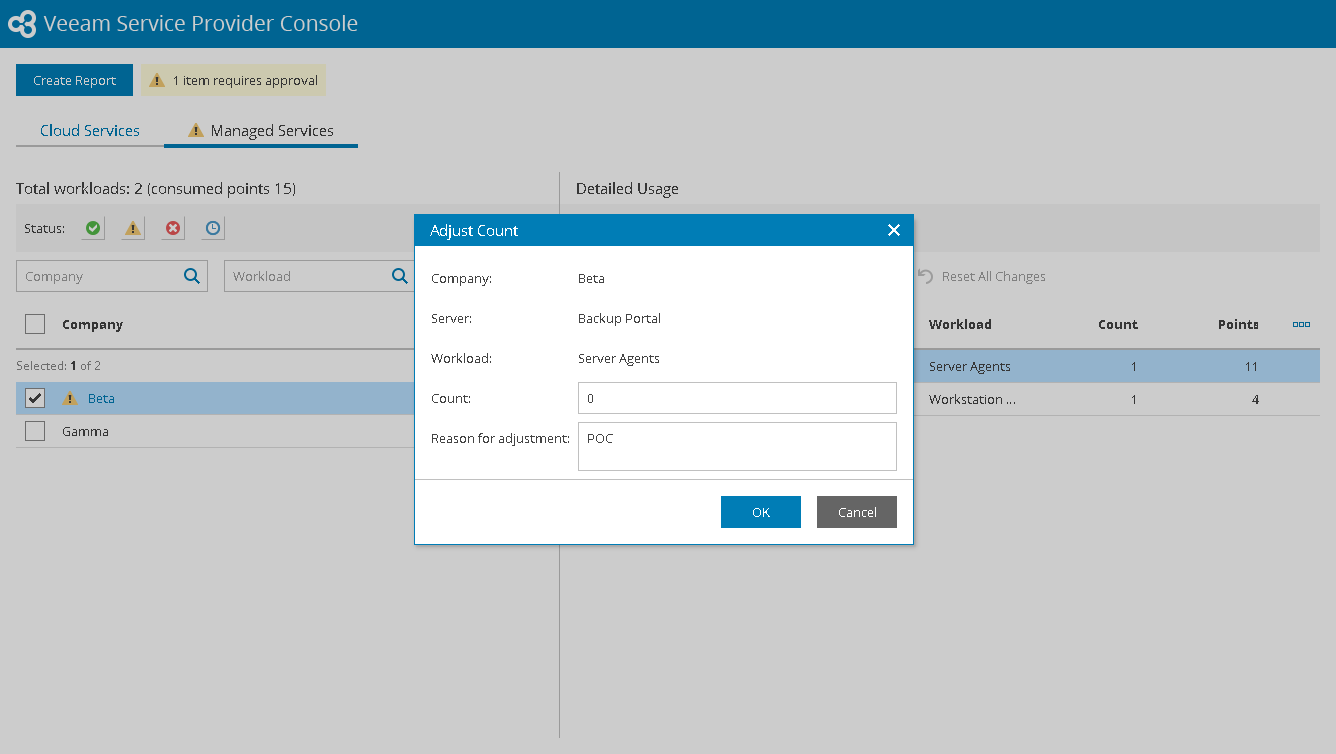Click the Create Report button
The width and height of the screenshot is (1336, 754).
[74, 80]
